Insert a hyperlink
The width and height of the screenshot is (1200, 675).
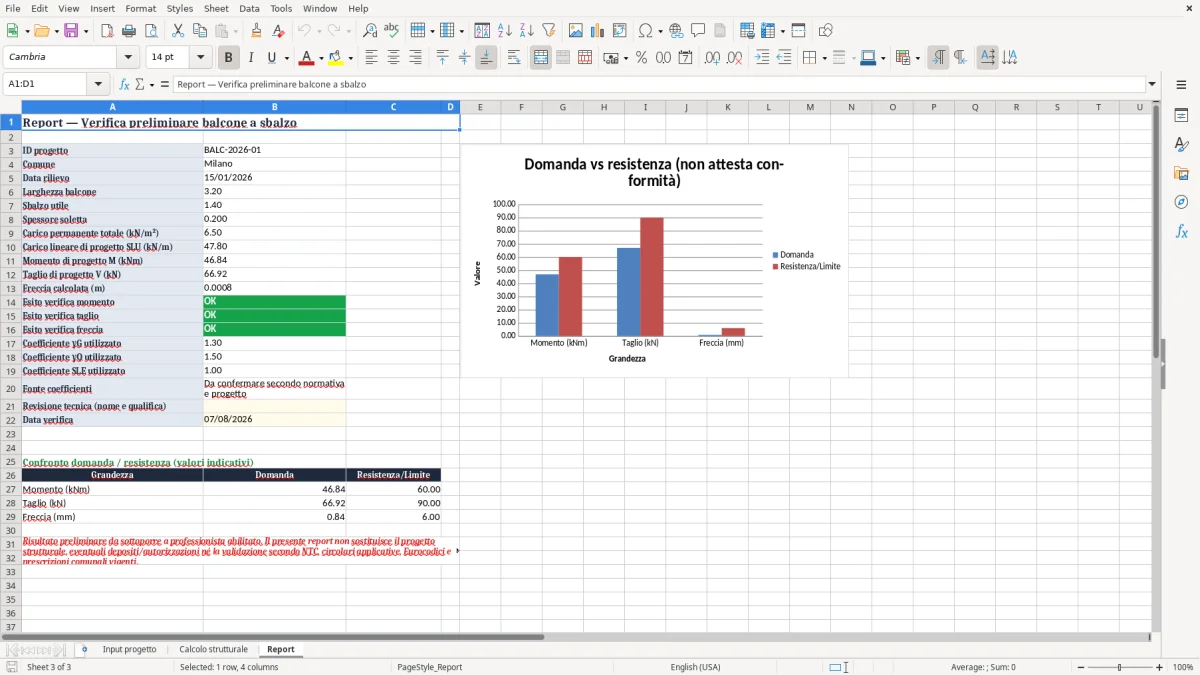[x=676, y=31]
